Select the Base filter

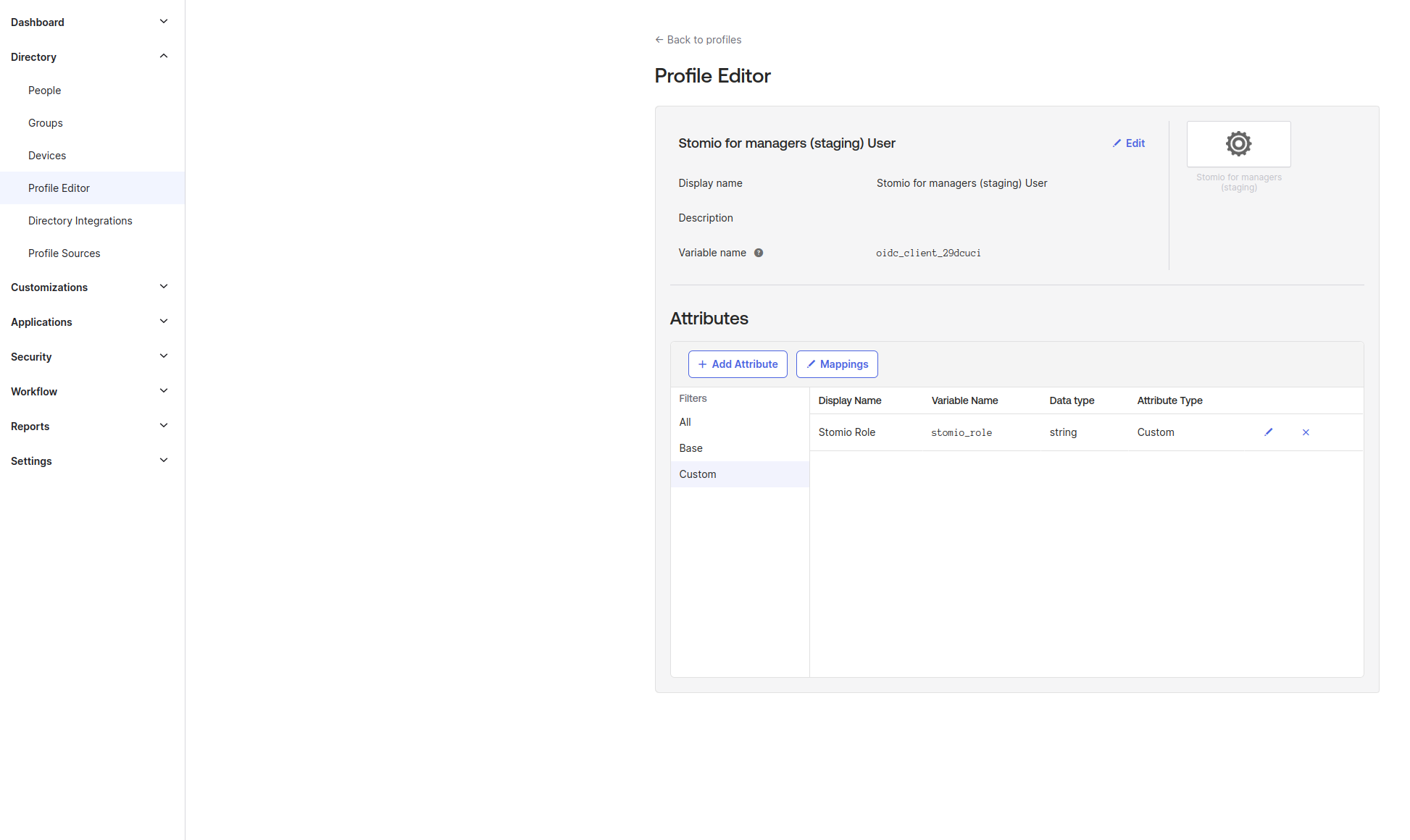691,448
